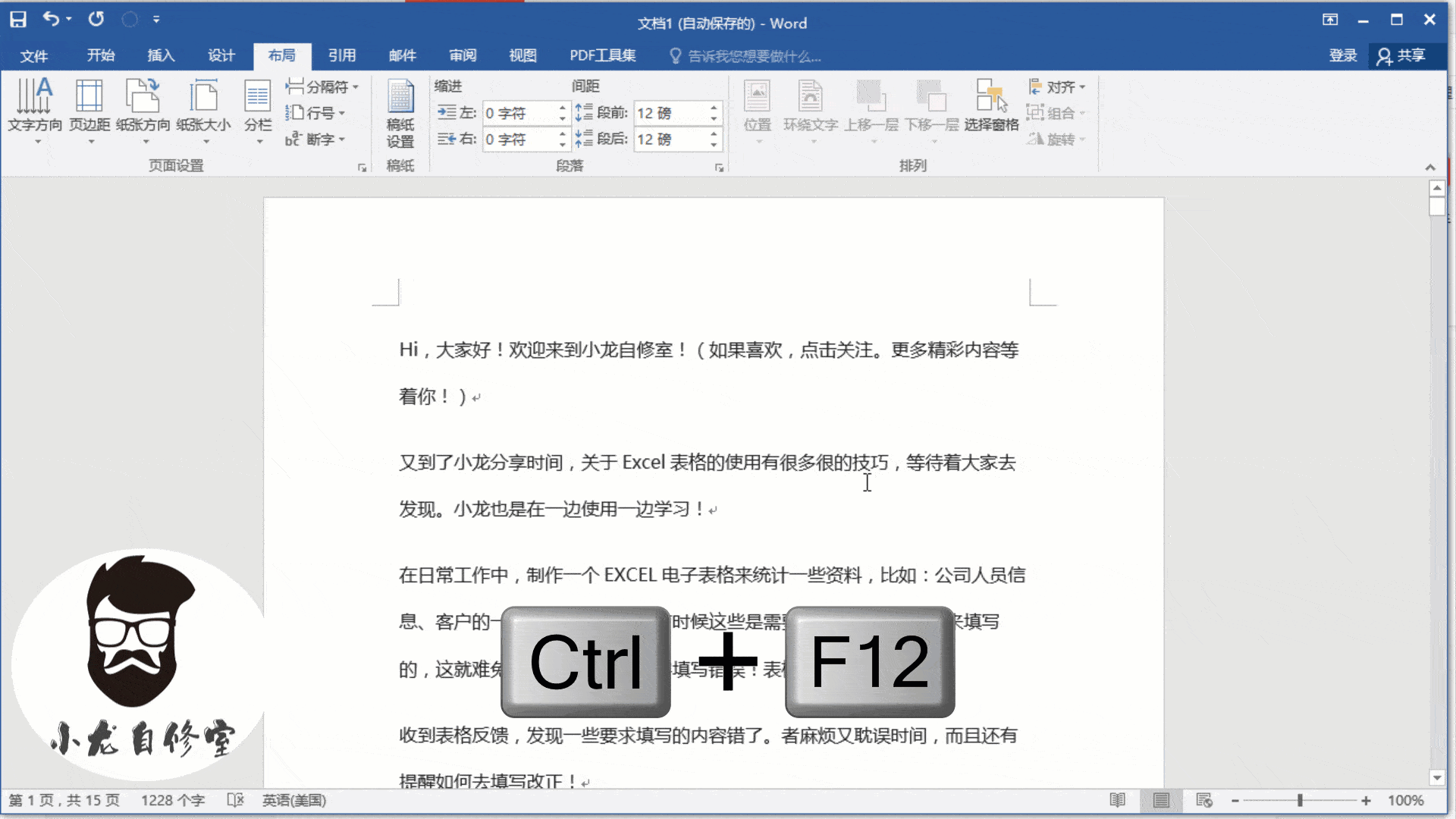
Task: Open the 分栏 columns tool
Action: 258,111
